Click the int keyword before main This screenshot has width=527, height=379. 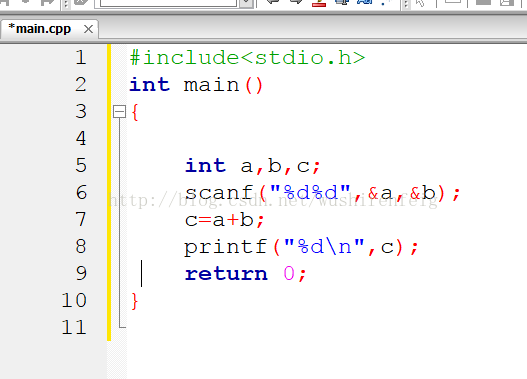[x=150, y=84]
